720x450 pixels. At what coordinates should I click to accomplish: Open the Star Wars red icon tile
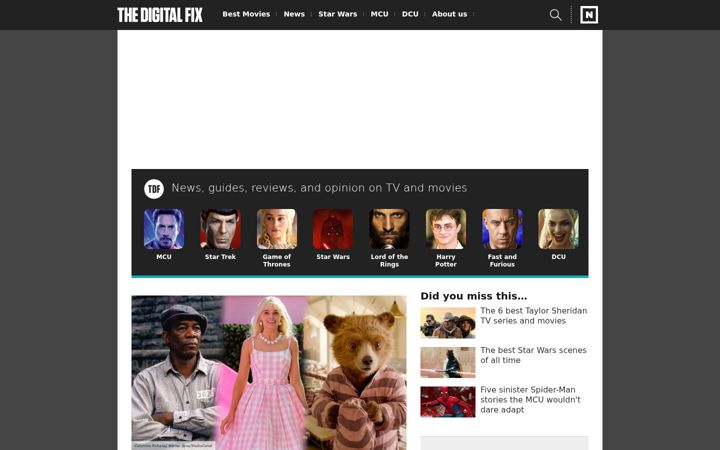coord(333,229)
